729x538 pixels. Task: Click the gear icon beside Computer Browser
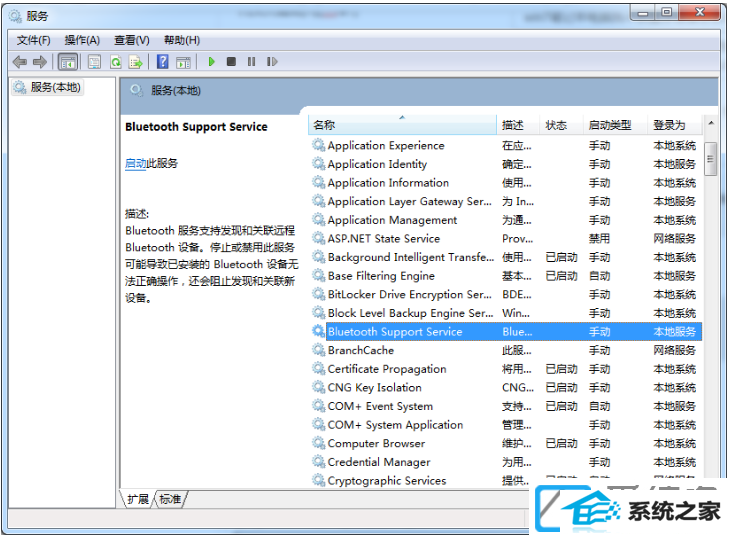[x=318, y=443]
